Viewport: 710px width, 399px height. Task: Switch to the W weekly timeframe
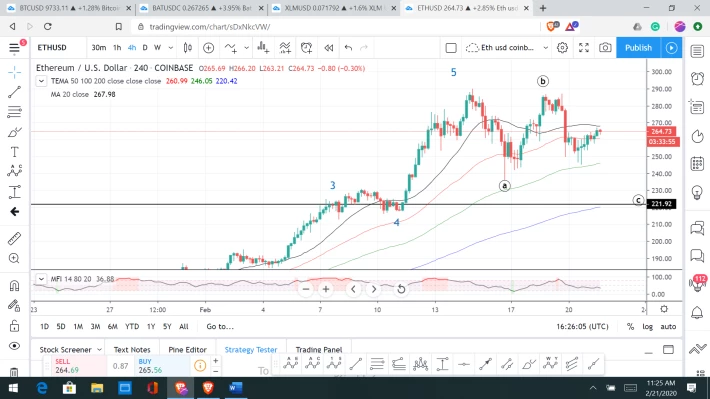tap(157, 48)
